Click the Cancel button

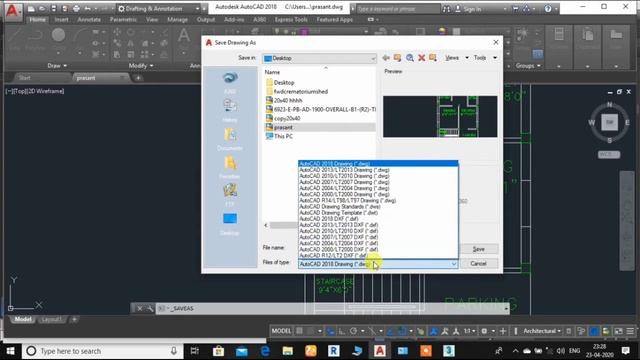coord(478,264)
